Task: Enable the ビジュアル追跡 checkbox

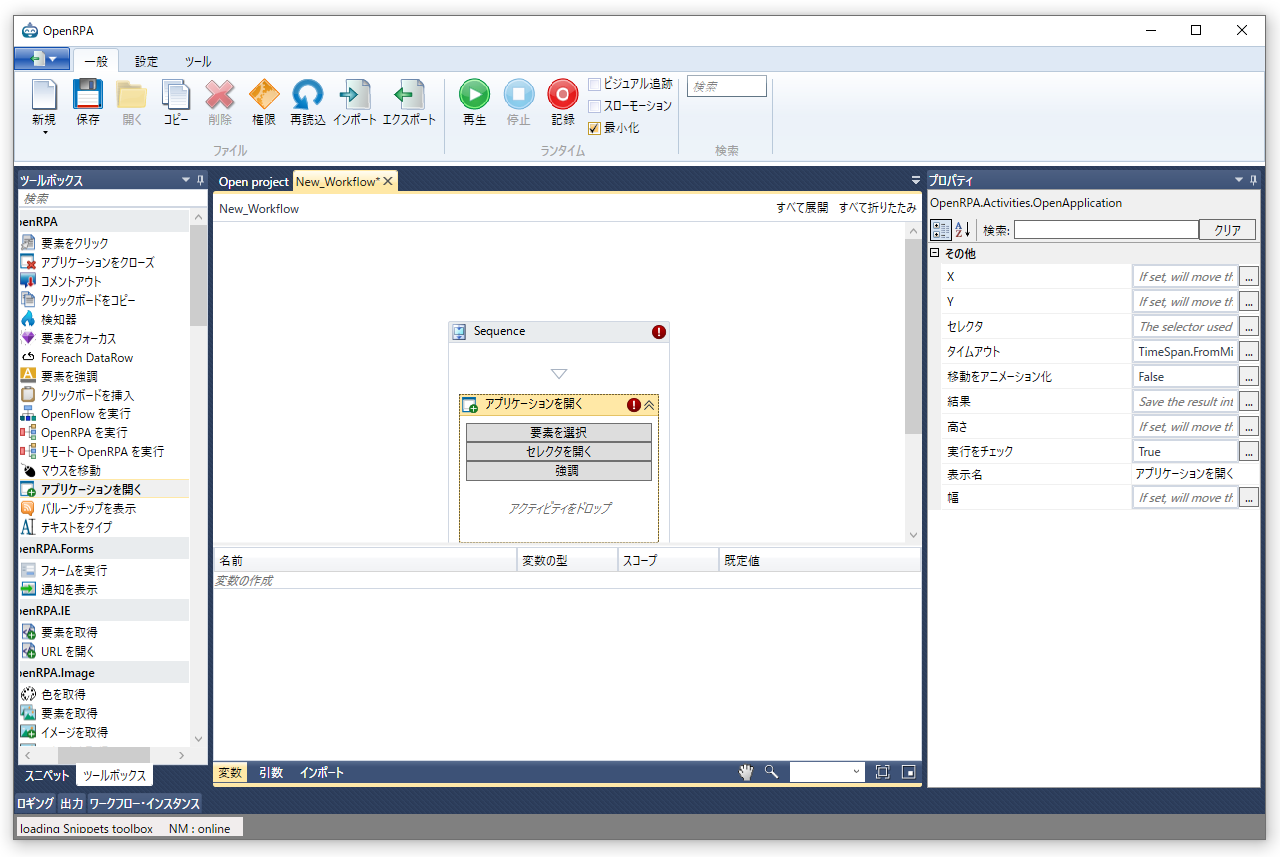Action: pyautogui.click(x=594, y=84)
